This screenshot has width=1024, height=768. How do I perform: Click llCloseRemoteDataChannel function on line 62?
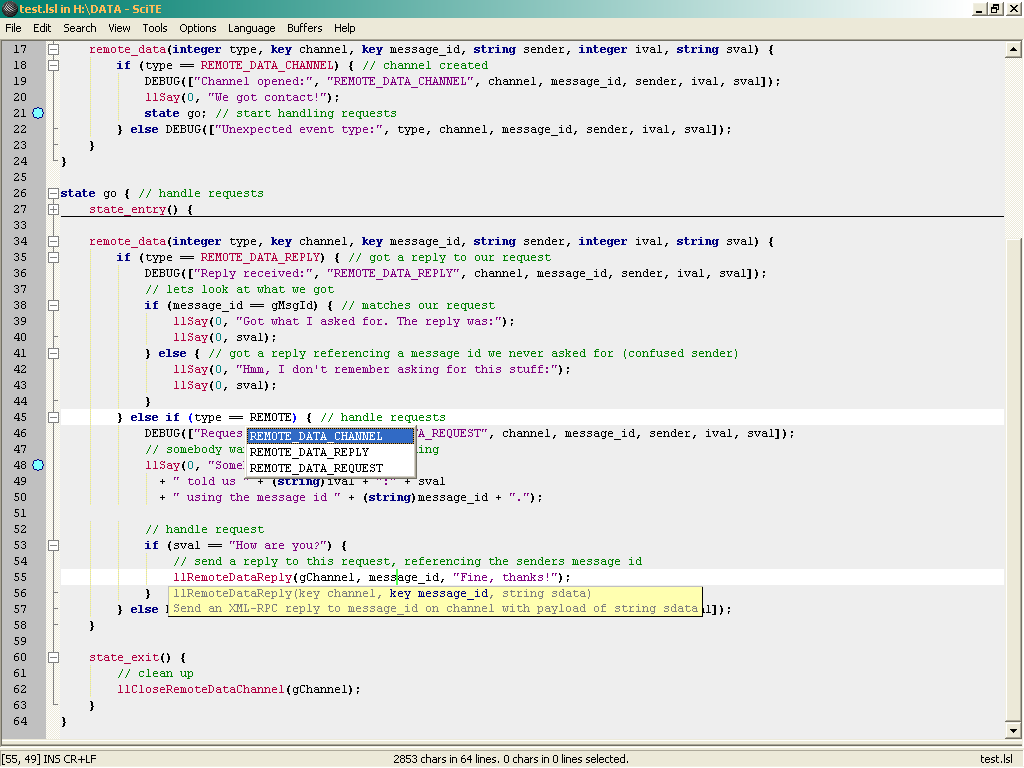(201, 690)
